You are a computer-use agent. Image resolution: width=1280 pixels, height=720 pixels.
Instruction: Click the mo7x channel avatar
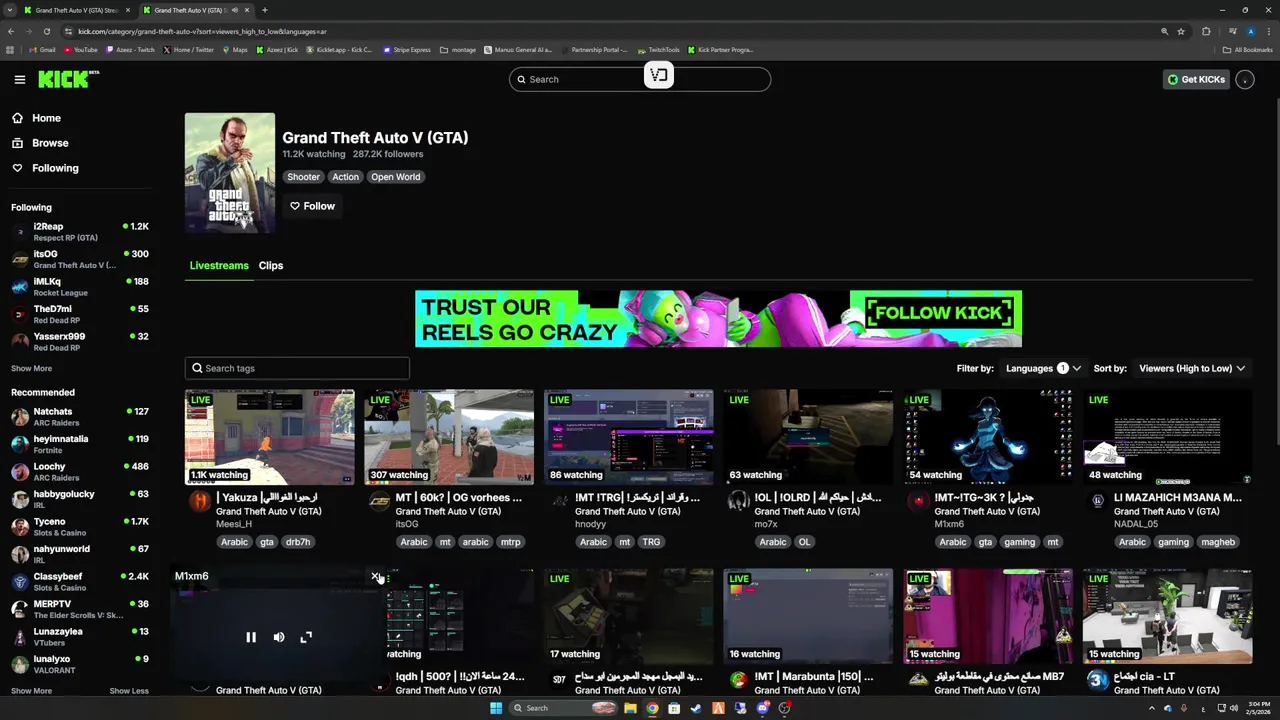click(x=738, y=500)
